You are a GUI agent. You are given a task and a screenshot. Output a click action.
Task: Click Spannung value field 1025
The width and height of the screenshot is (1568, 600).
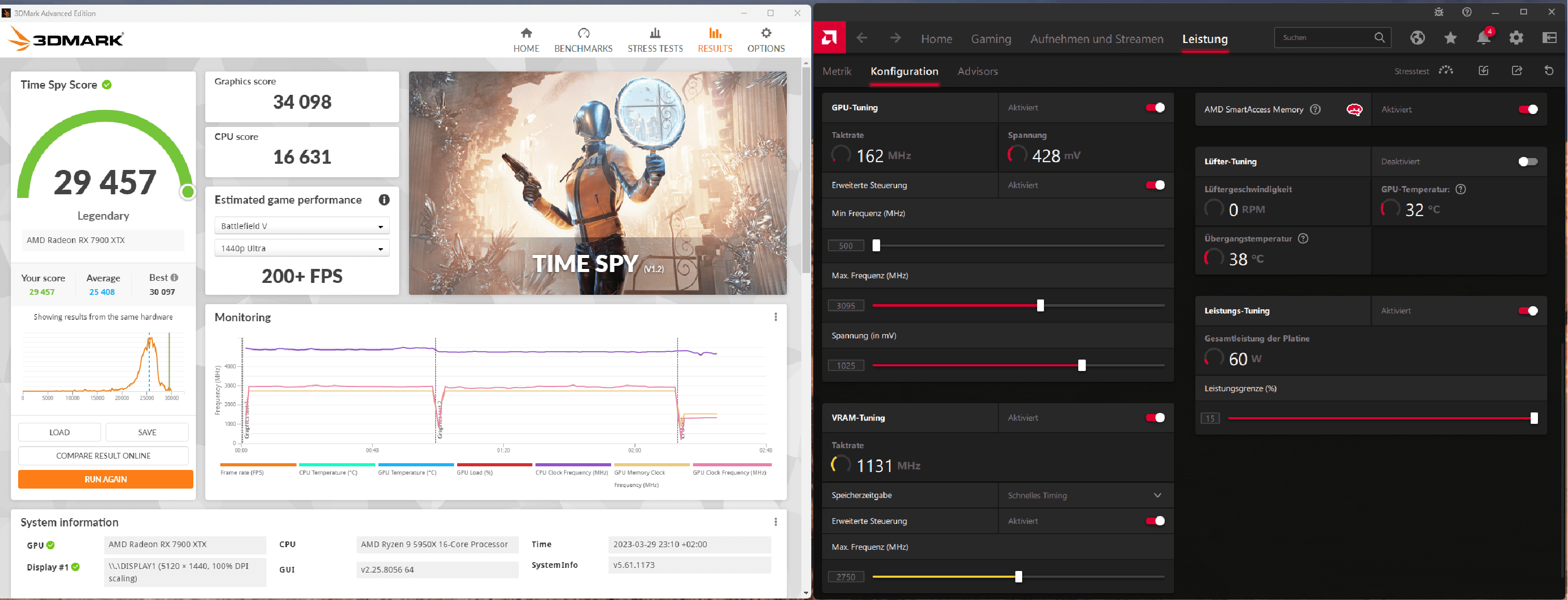(845, 365)
